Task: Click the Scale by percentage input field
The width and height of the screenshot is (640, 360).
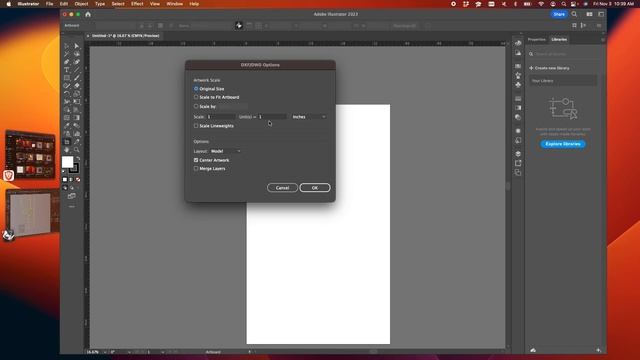Action: (233, 106)
